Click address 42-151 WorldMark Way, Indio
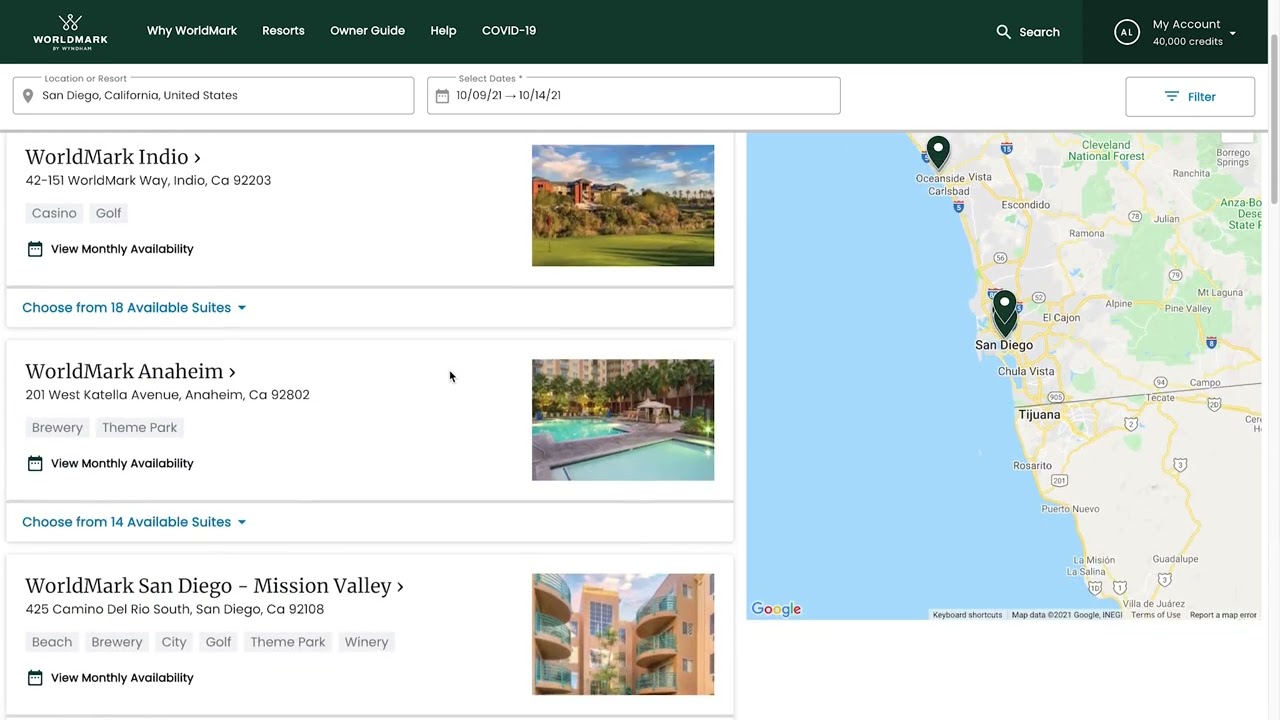The image size is (1280, 720). 148,181
